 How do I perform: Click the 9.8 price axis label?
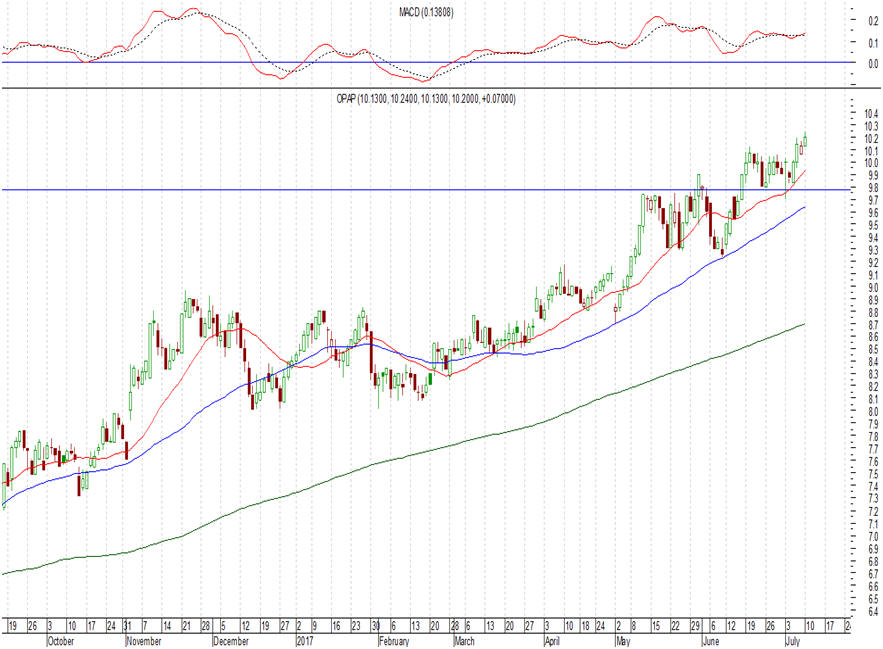pos(873,188)
